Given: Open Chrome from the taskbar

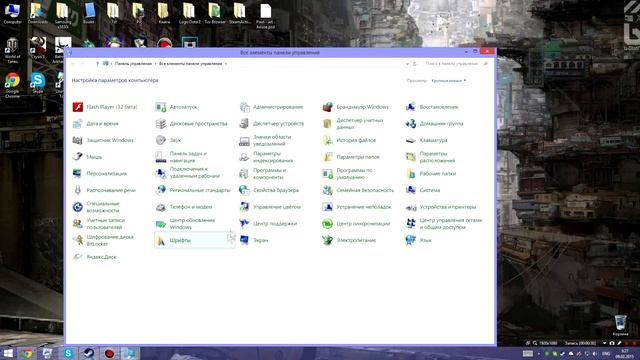Looking at the screenshot, I should click(x=27, y=353).
